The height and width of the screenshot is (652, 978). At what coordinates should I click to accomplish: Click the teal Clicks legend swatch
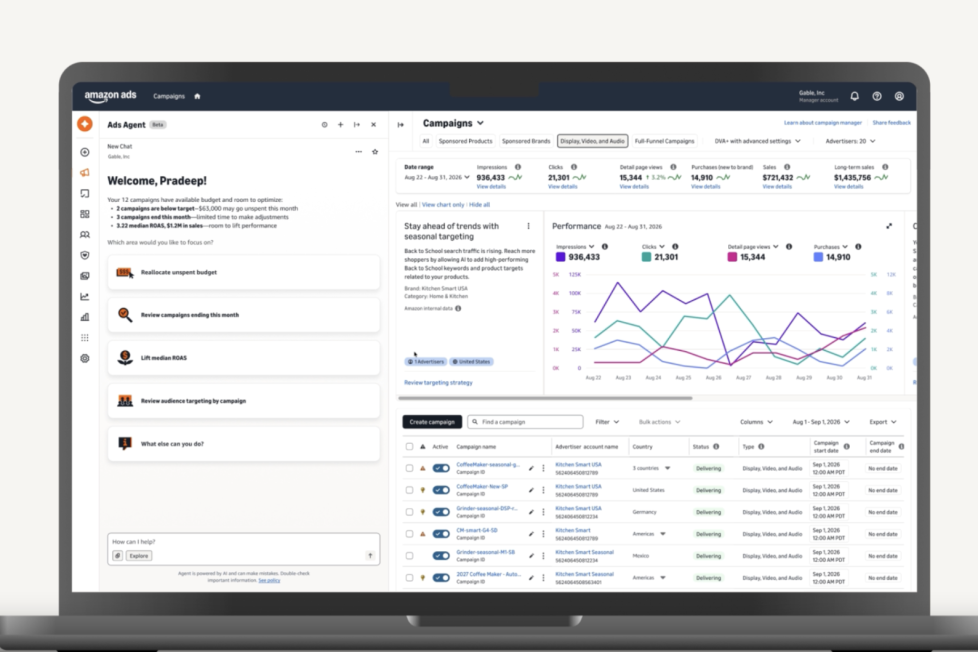(x=646, y=257)
